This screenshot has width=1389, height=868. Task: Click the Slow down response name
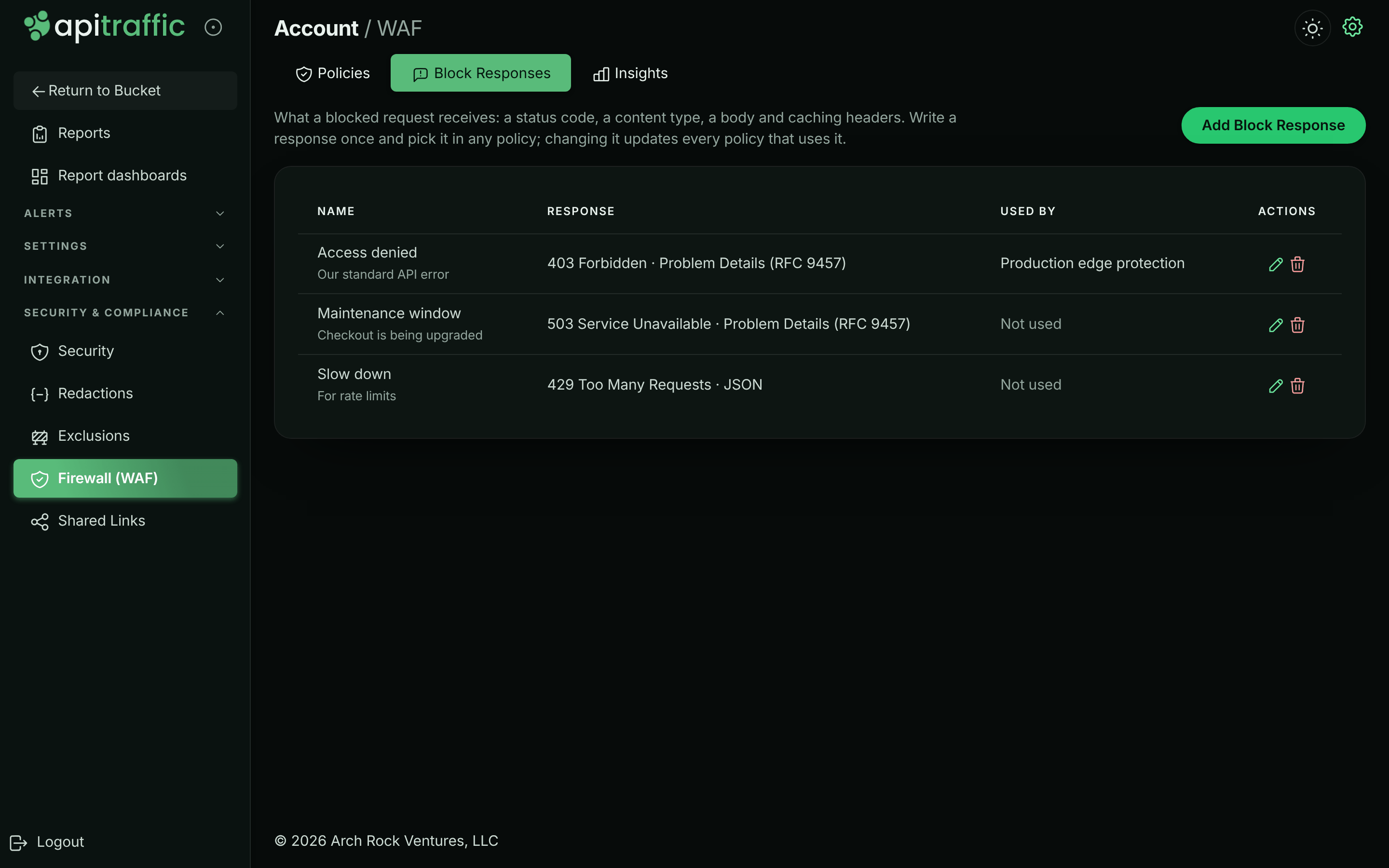[354, 374]
